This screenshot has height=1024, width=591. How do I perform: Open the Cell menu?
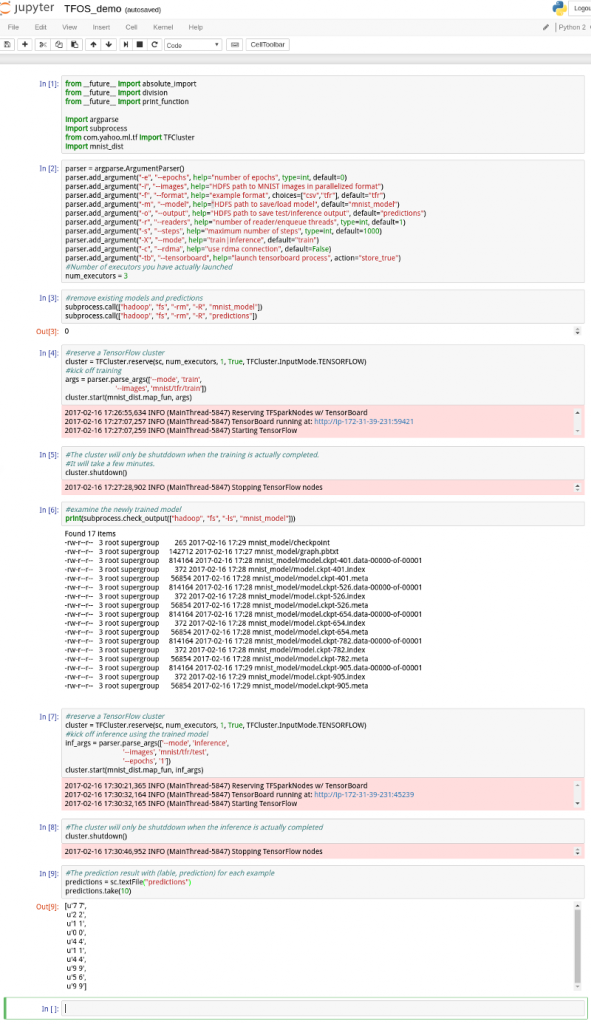(131, 27)
